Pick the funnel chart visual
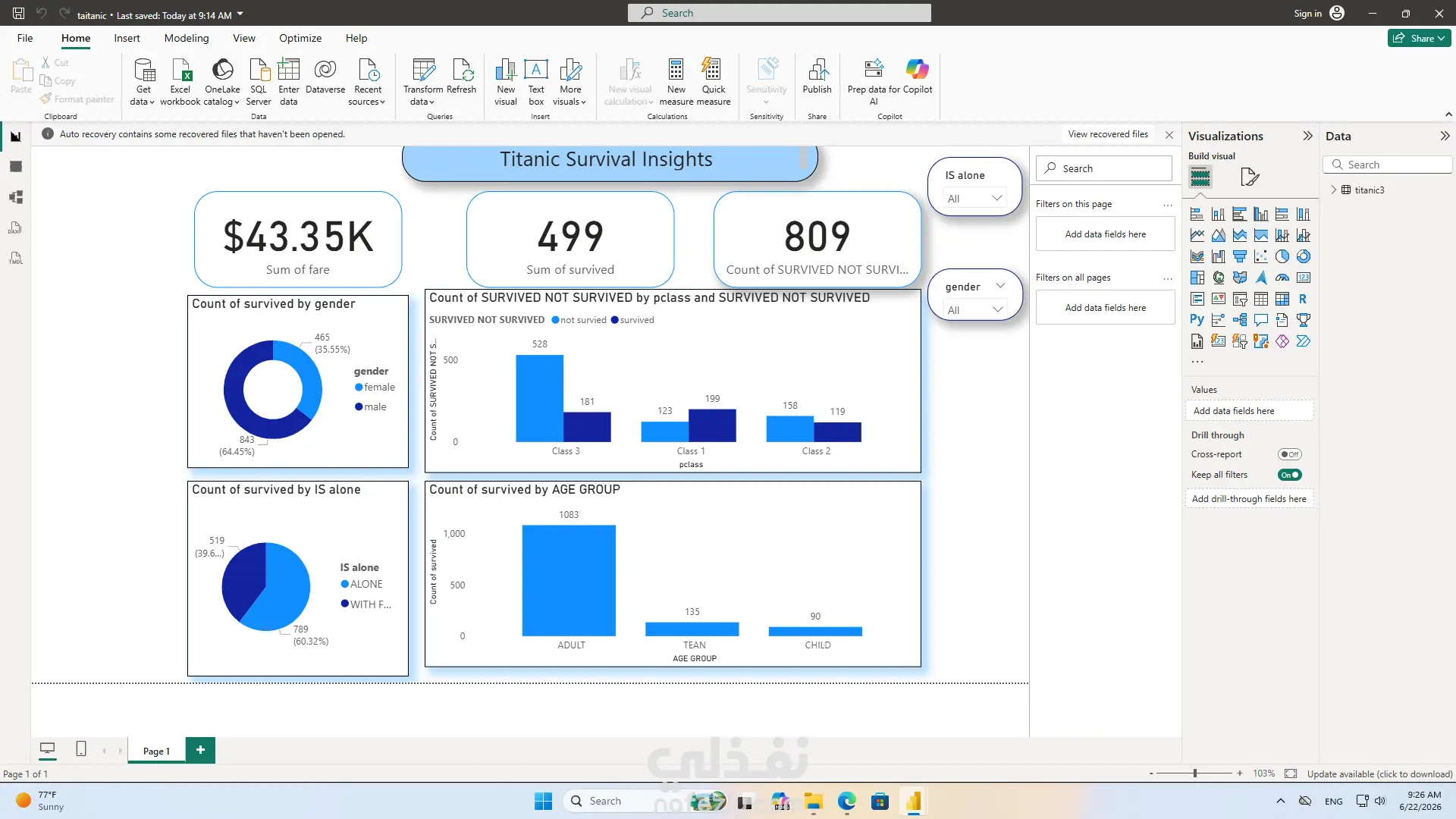This screenshot has height=819, width=1456. point(1240,257)
